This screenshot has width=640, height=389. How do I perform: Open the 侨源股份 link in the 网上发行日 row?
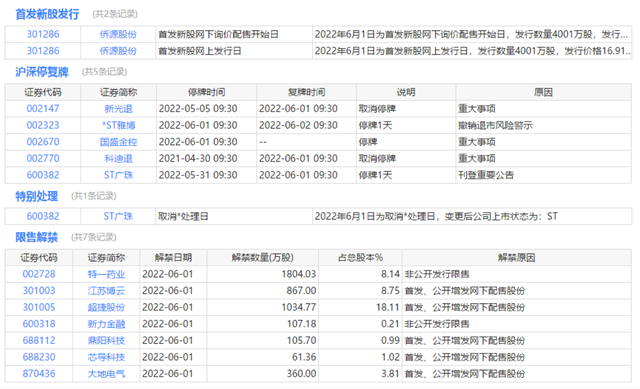[x=118, y=51]
